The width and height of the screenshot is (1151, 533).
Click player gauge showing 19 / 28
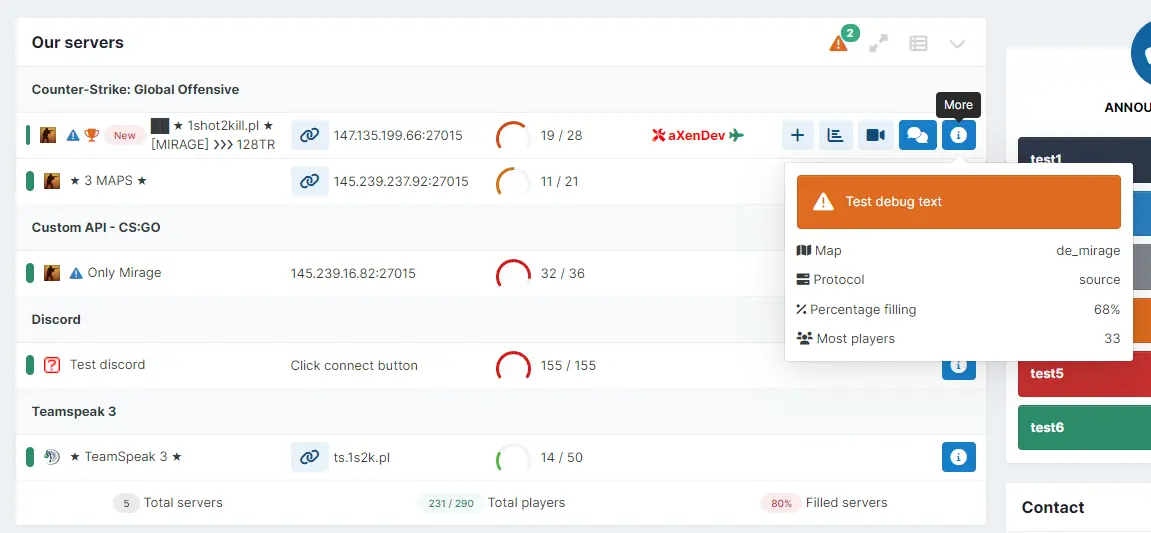(x=513, y=136)
